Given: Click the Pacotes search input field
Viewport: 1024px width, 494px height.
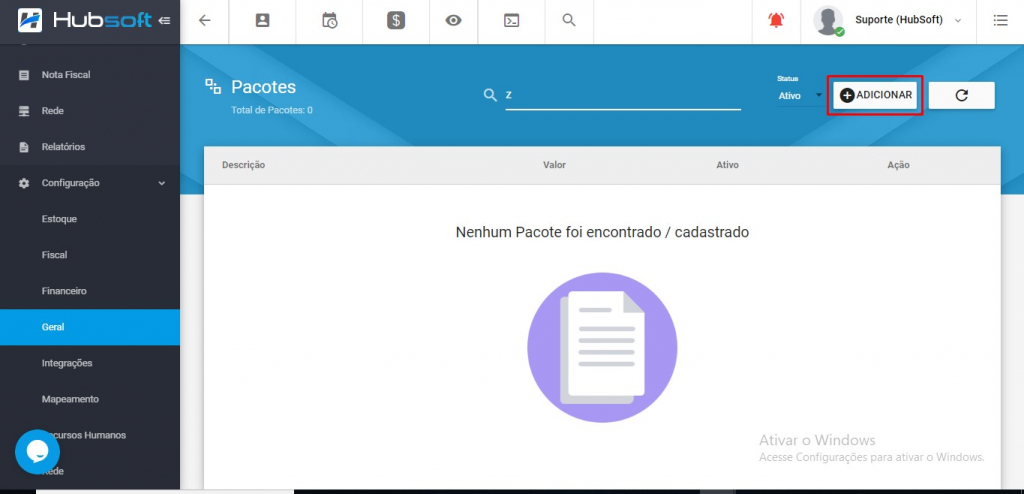Looking at the screenshot, I should [622, 95].
